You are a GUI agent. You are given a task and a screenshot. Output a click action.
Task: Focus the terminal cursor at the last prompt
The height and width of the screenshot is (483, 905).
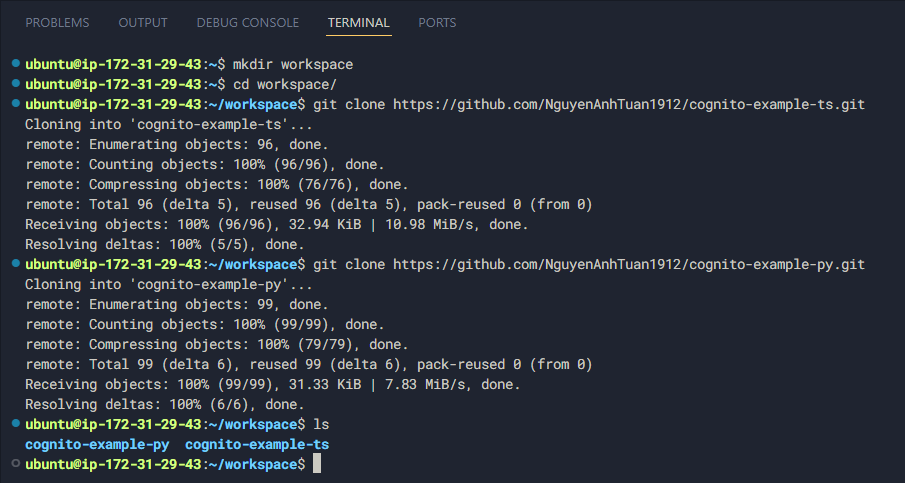[317, 465]
